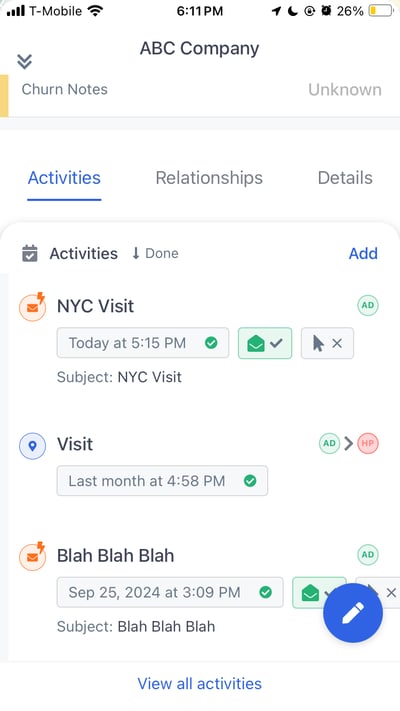400x711 pixels.
Task: Click the Add activity link
Action: click(363, 253)
